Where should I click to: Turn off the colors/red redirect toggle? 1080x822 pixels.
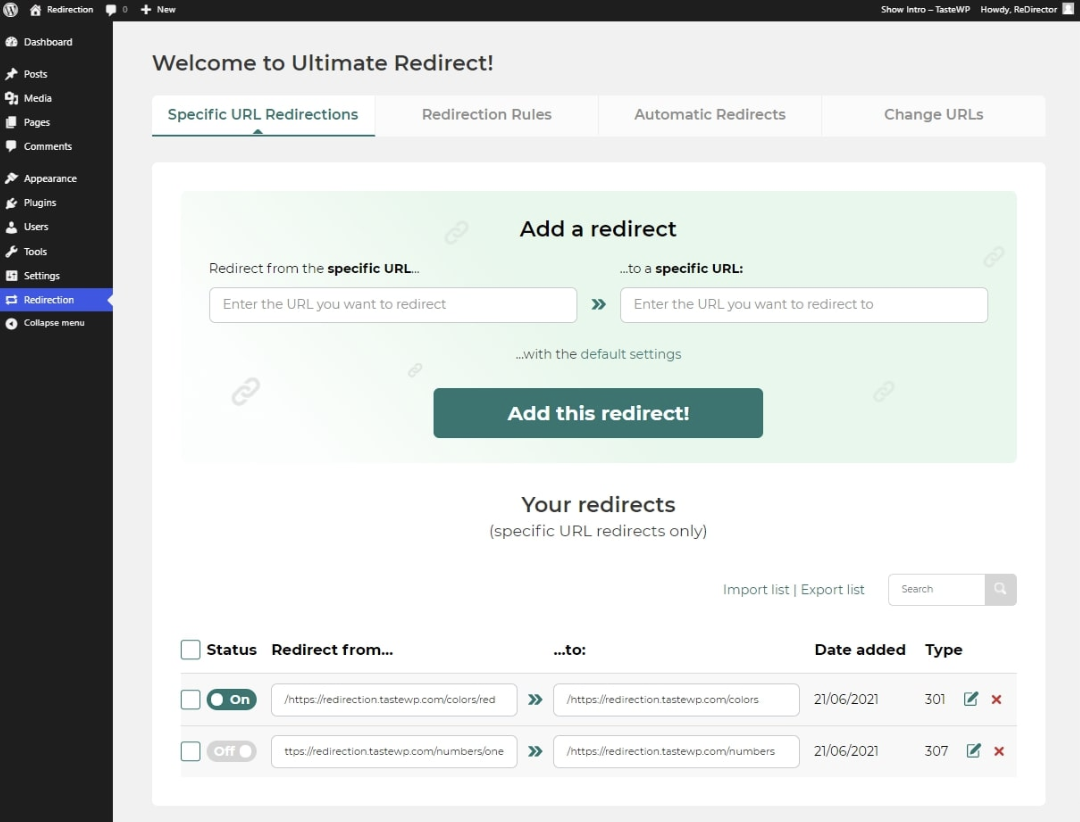231,699
